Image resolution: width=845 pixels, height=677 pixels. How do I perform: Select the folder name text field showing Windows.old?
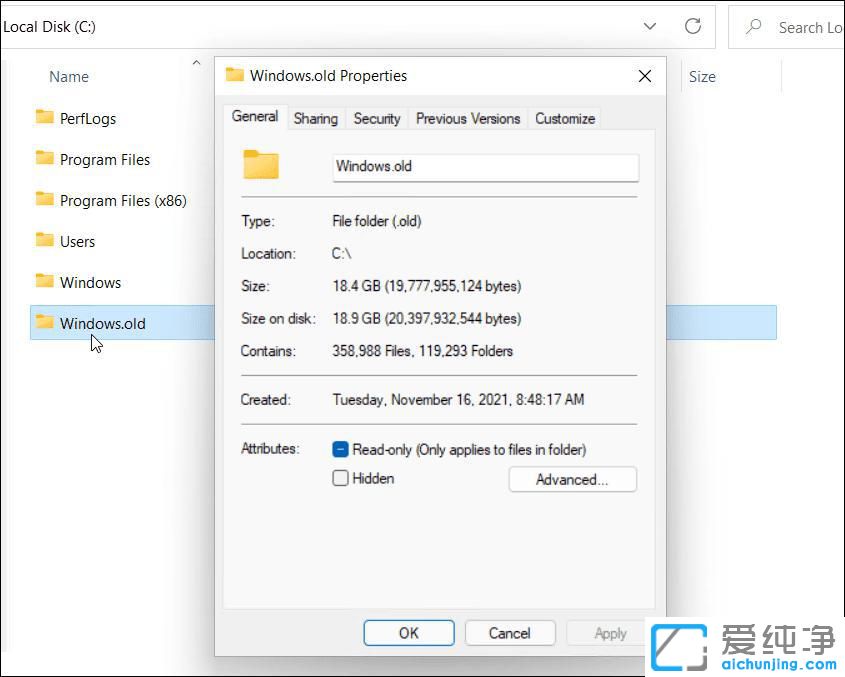pyautogui.click(x=485, y=166)
